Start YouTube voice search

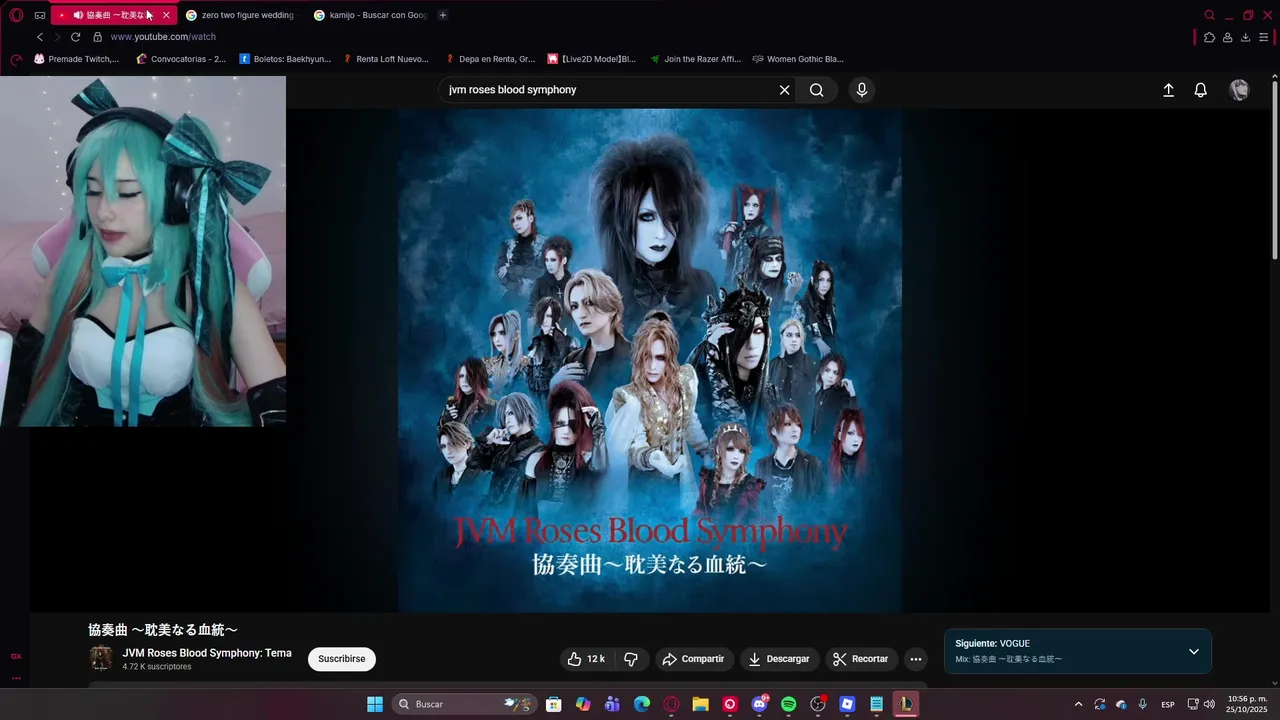click(862, 90)
